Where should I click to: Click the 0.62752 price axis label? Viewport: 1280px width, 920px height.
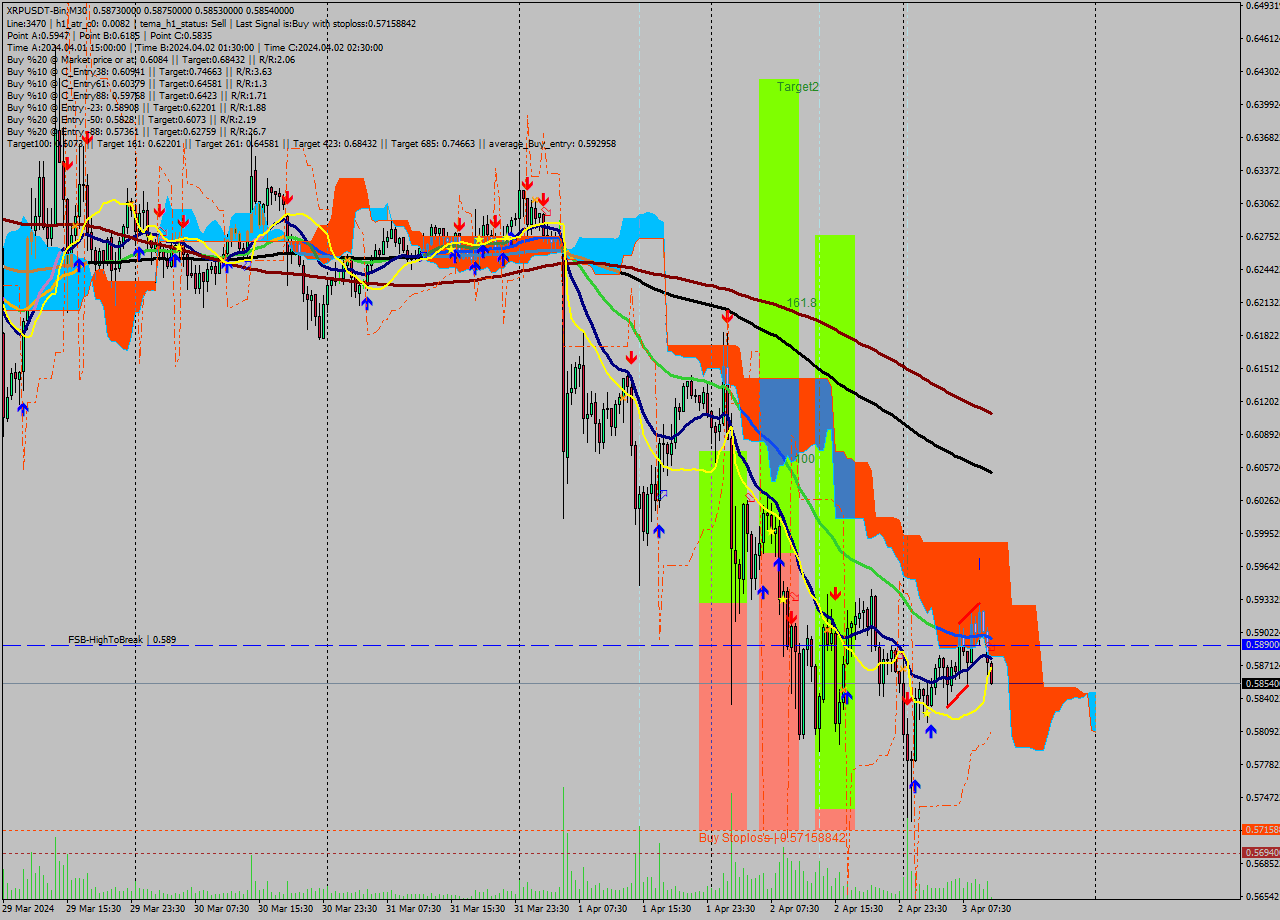(x=1262, y=237)
